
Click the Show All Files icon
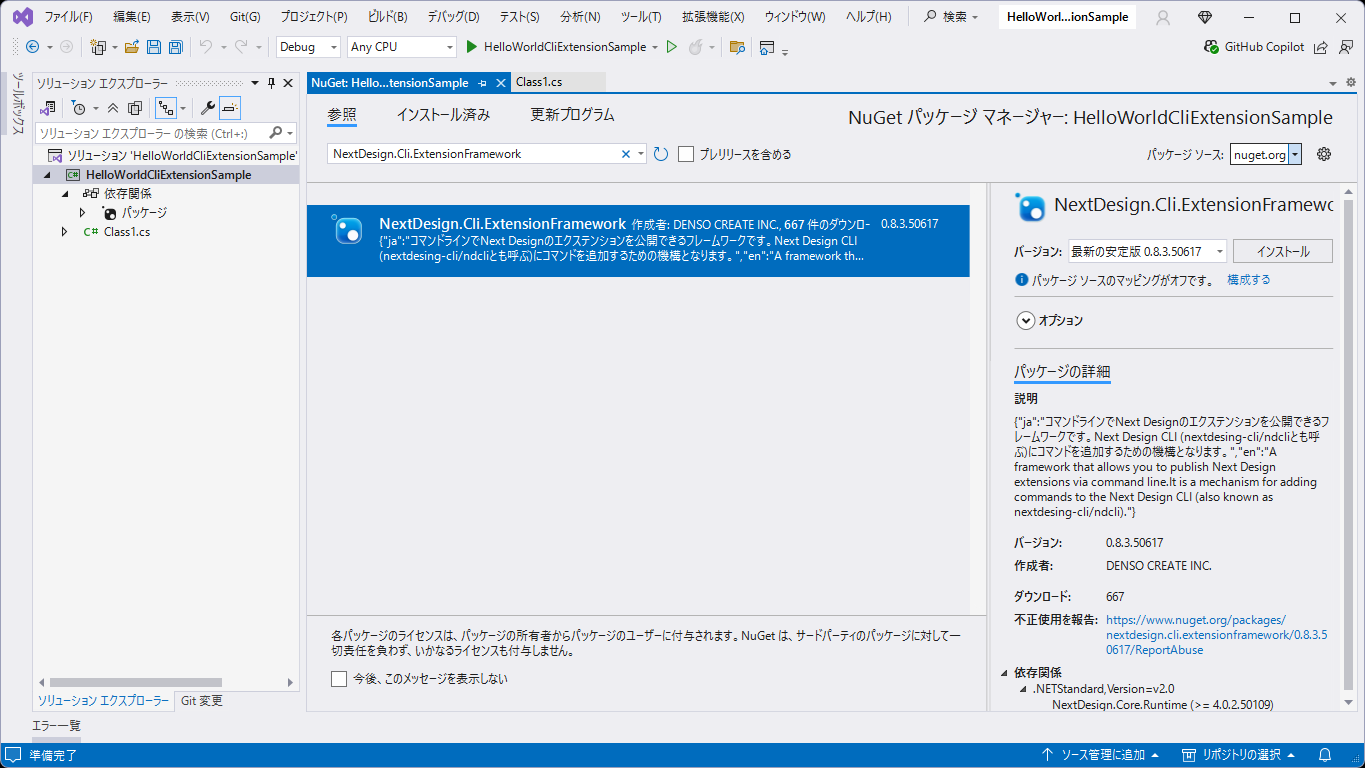click(x=135, y=108)
